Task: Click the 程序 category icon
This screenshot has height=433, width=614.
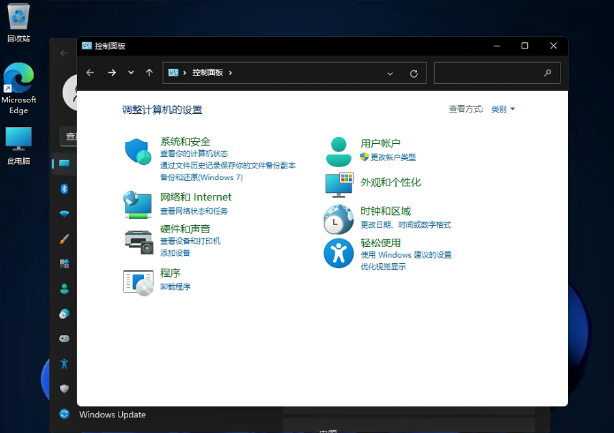Action: point(138,282)
